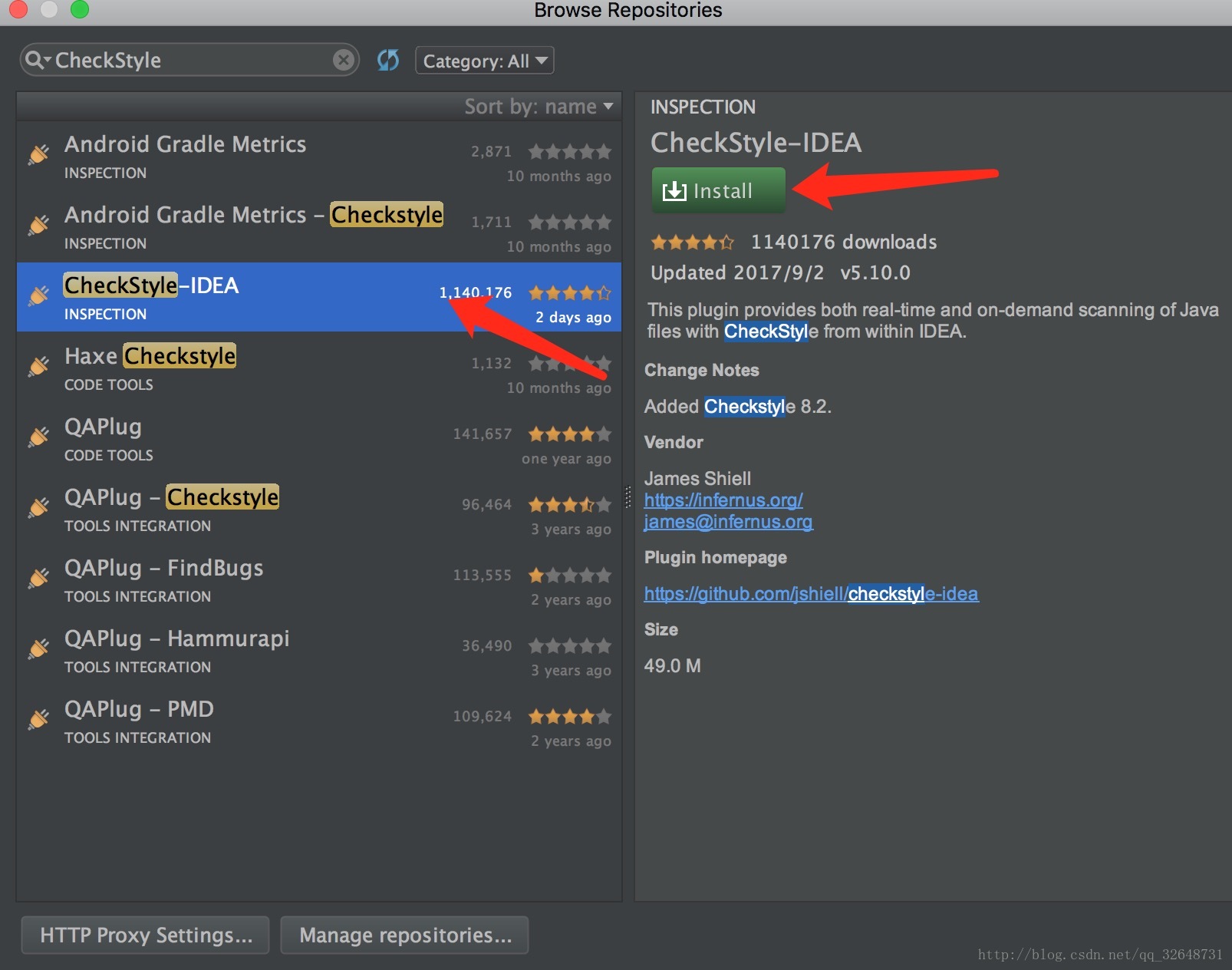Select the QAPlug code tools row

coord(319,439)
